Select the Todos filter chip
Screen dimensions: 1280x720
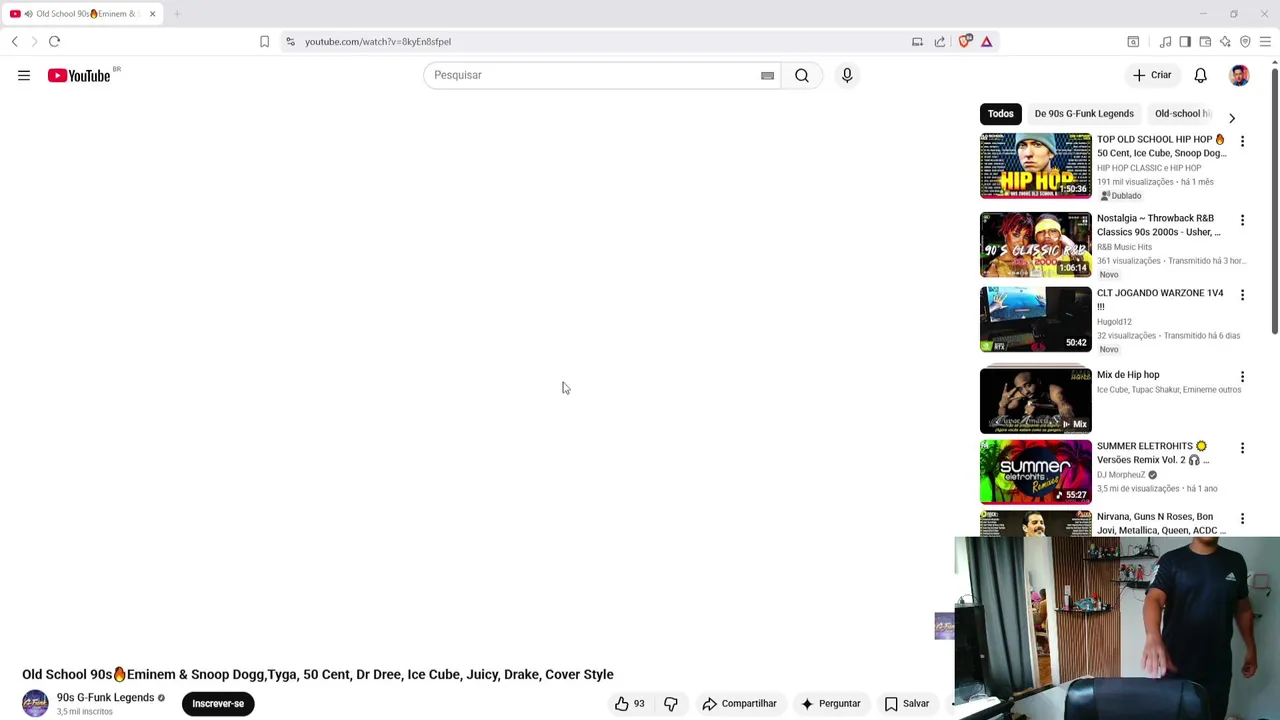point(1001,114)
